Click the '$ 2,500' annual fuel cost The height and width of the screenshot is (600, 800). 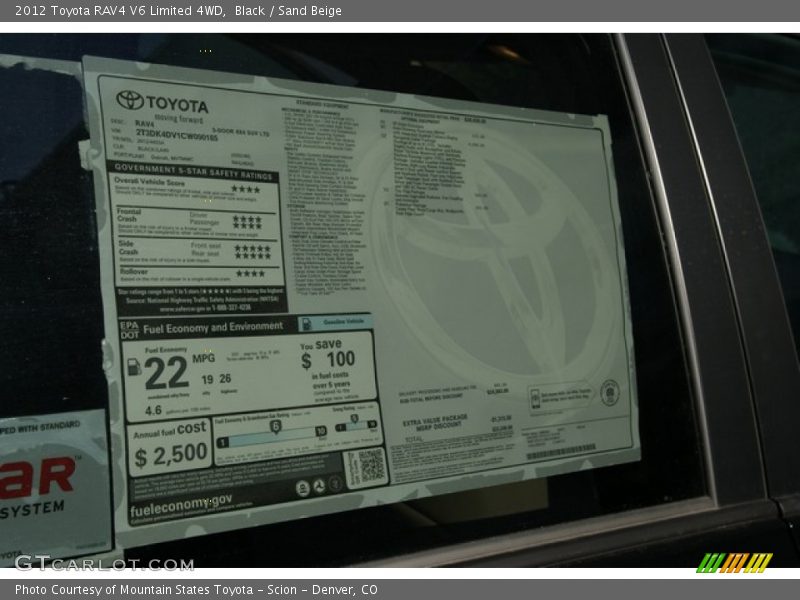tap(171, 454)
